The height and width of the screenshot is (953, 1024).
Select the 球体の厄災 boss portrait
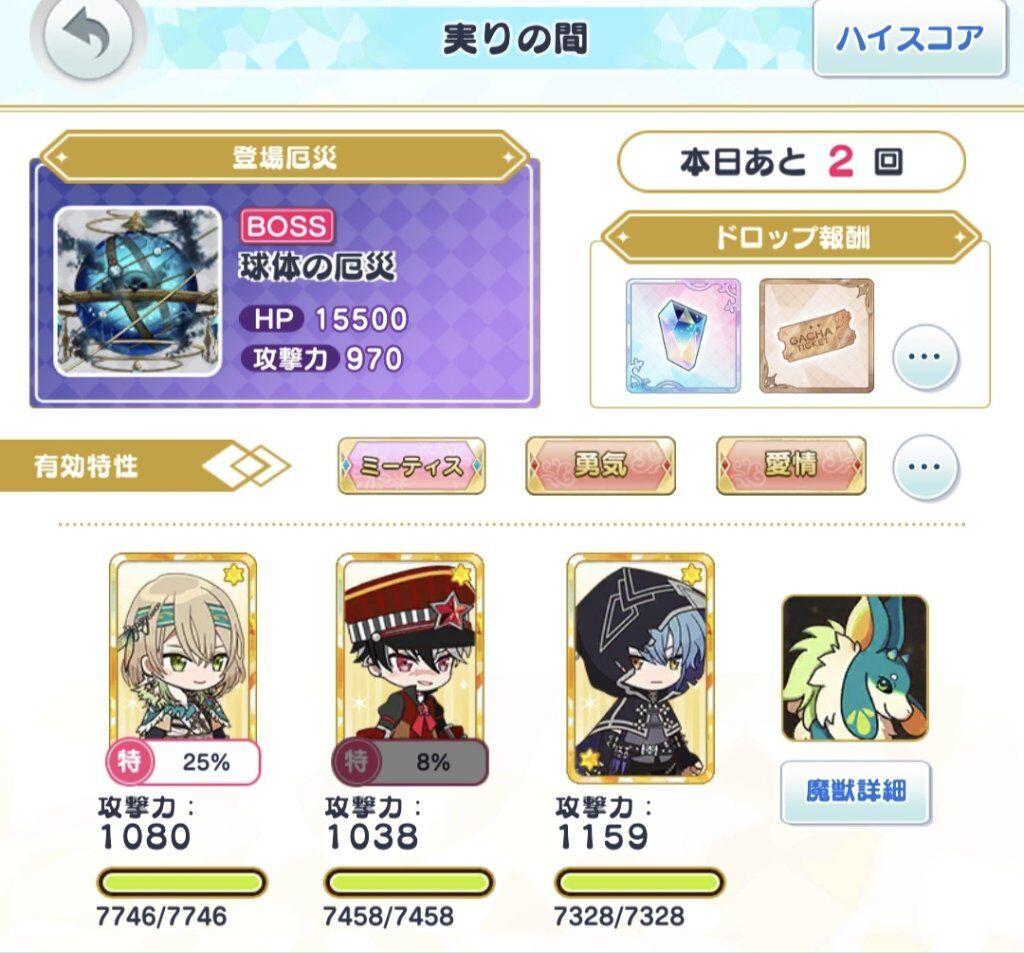(x=137, y=292)
